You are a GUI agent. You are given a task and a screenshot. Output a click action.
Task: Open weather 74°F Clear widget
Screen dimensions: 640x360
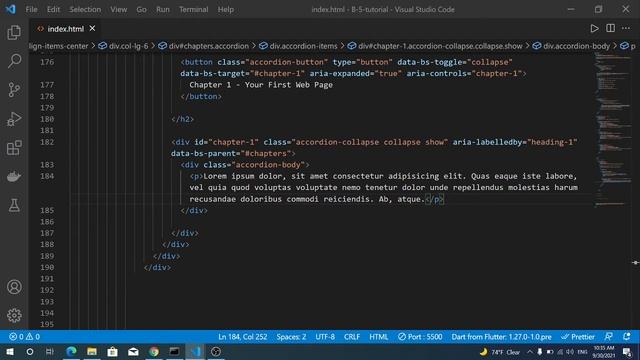click(500, 352)
